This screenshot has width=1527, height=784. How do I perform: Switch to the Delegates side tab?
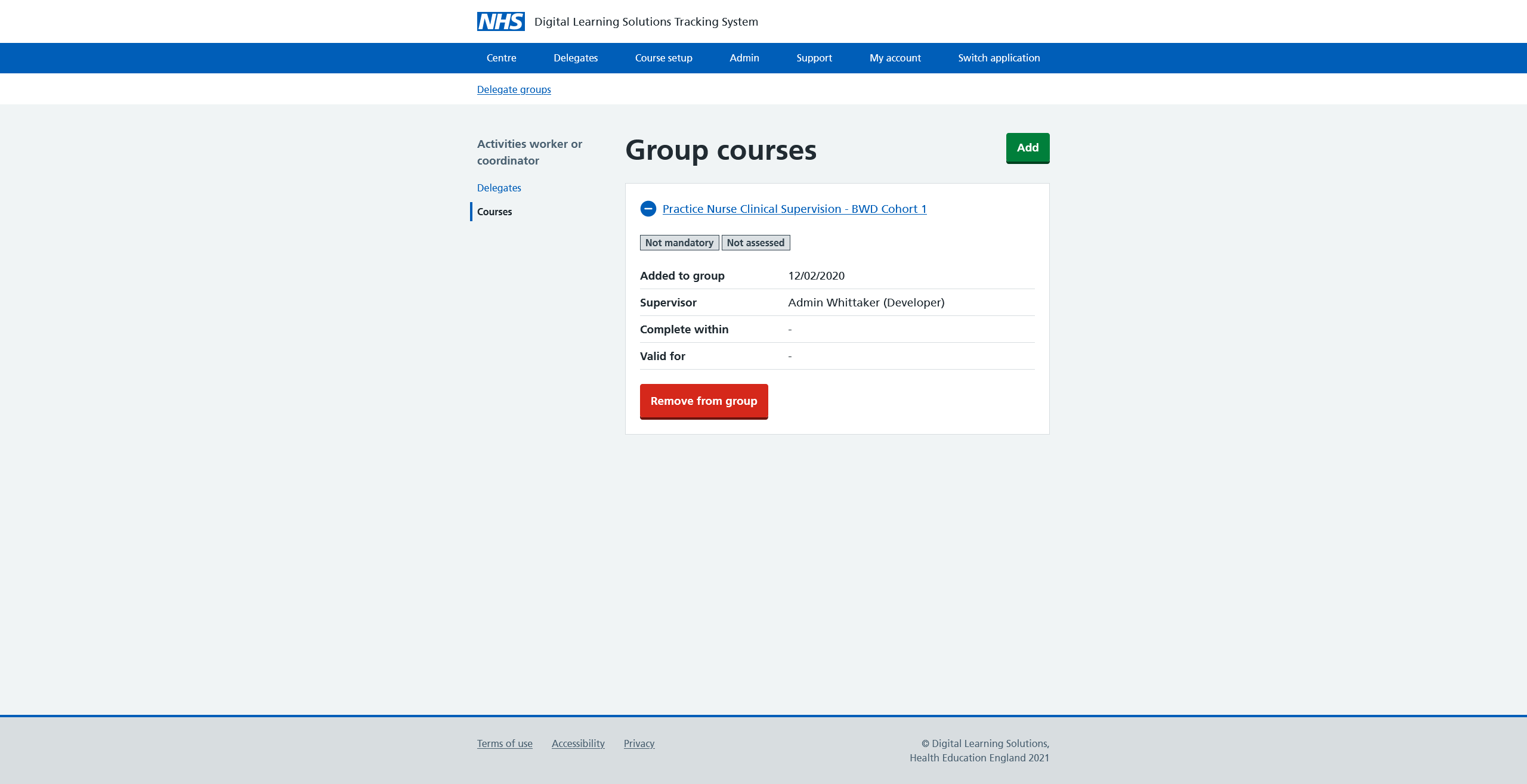click(x=499, y=188)
